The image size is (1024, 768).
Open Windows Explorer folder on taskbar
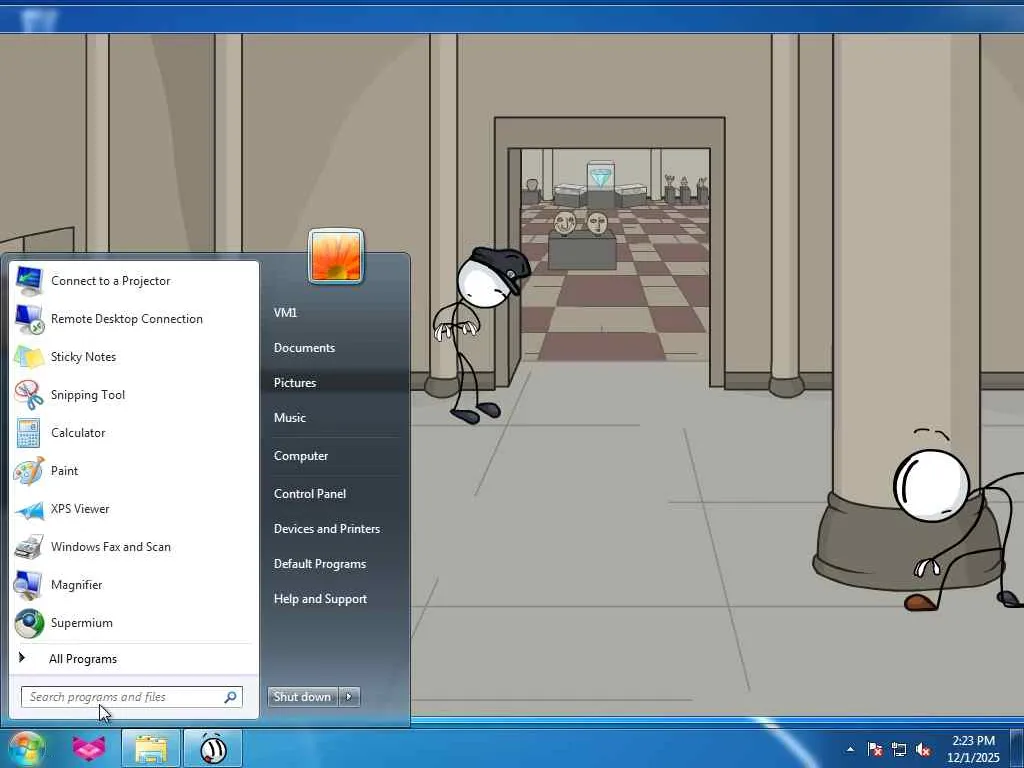click(x=150, y=748)
